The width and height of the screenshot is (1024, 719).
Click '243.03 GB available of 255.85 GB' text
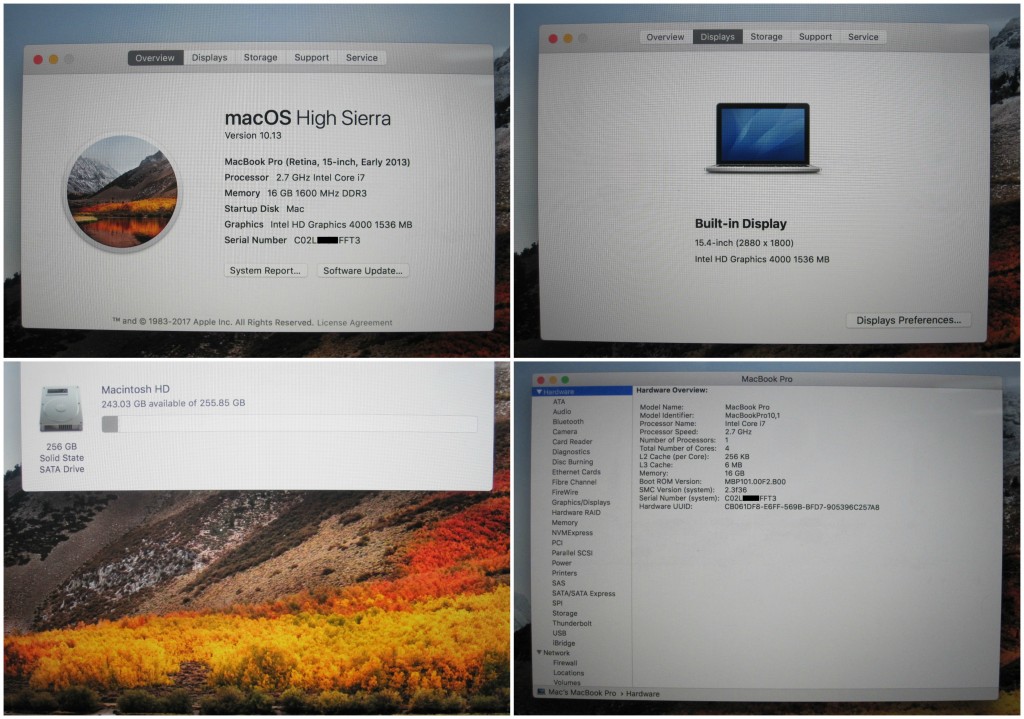pos(173,404)
